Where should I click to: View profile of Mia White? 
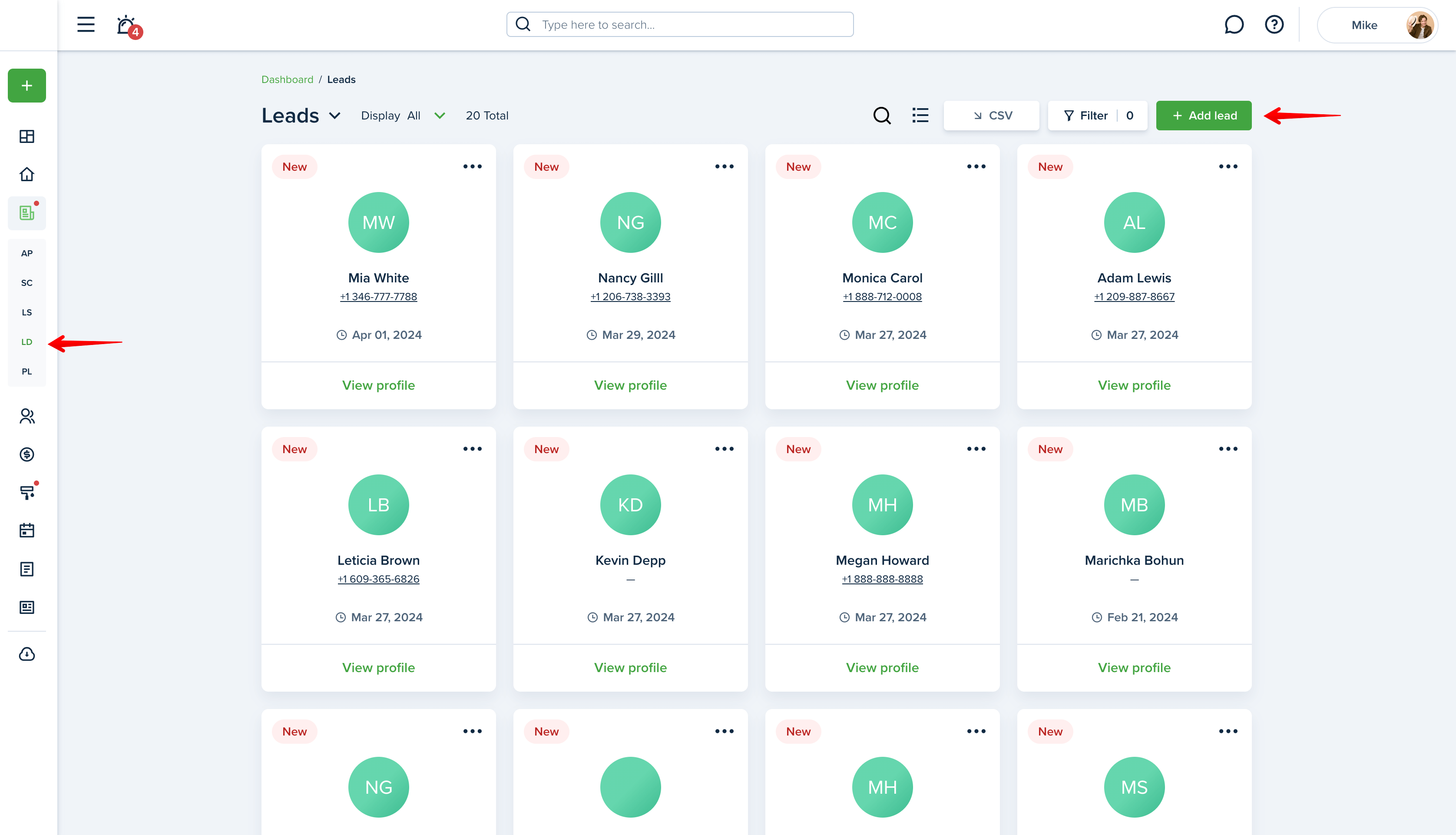(x=378, y=385)
